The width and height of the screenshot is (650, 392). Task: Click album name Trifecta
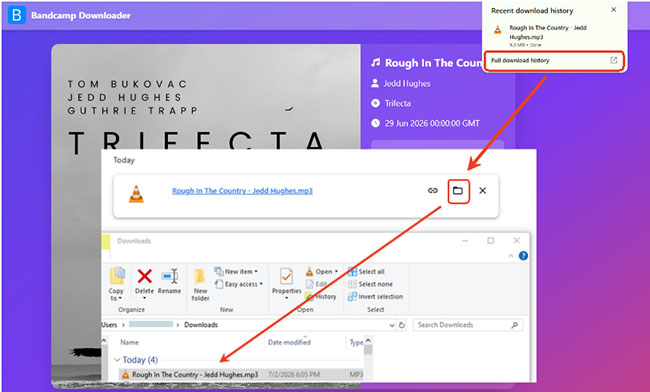tap(398, 103)
